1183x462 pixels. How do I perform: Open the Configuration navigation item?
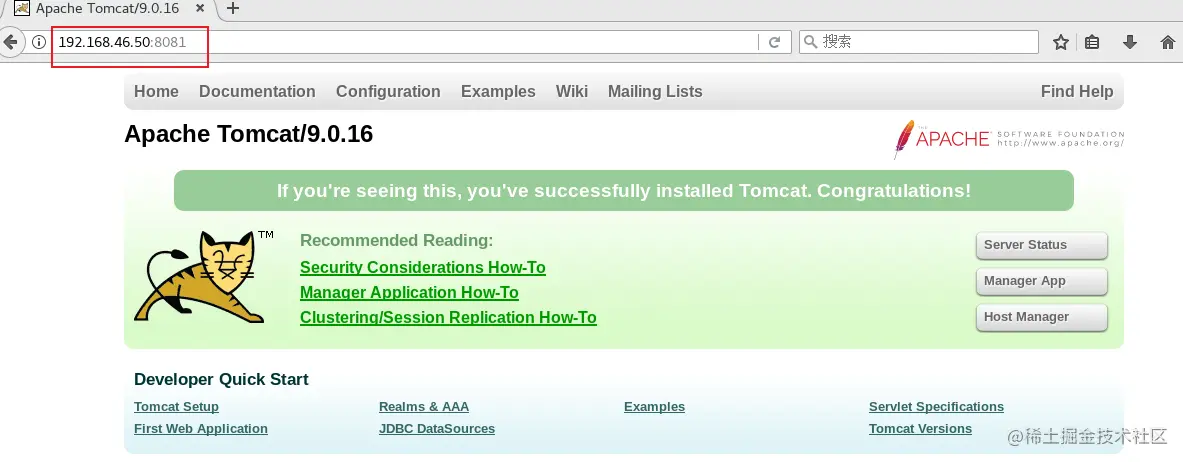click(x=388, y=91)
